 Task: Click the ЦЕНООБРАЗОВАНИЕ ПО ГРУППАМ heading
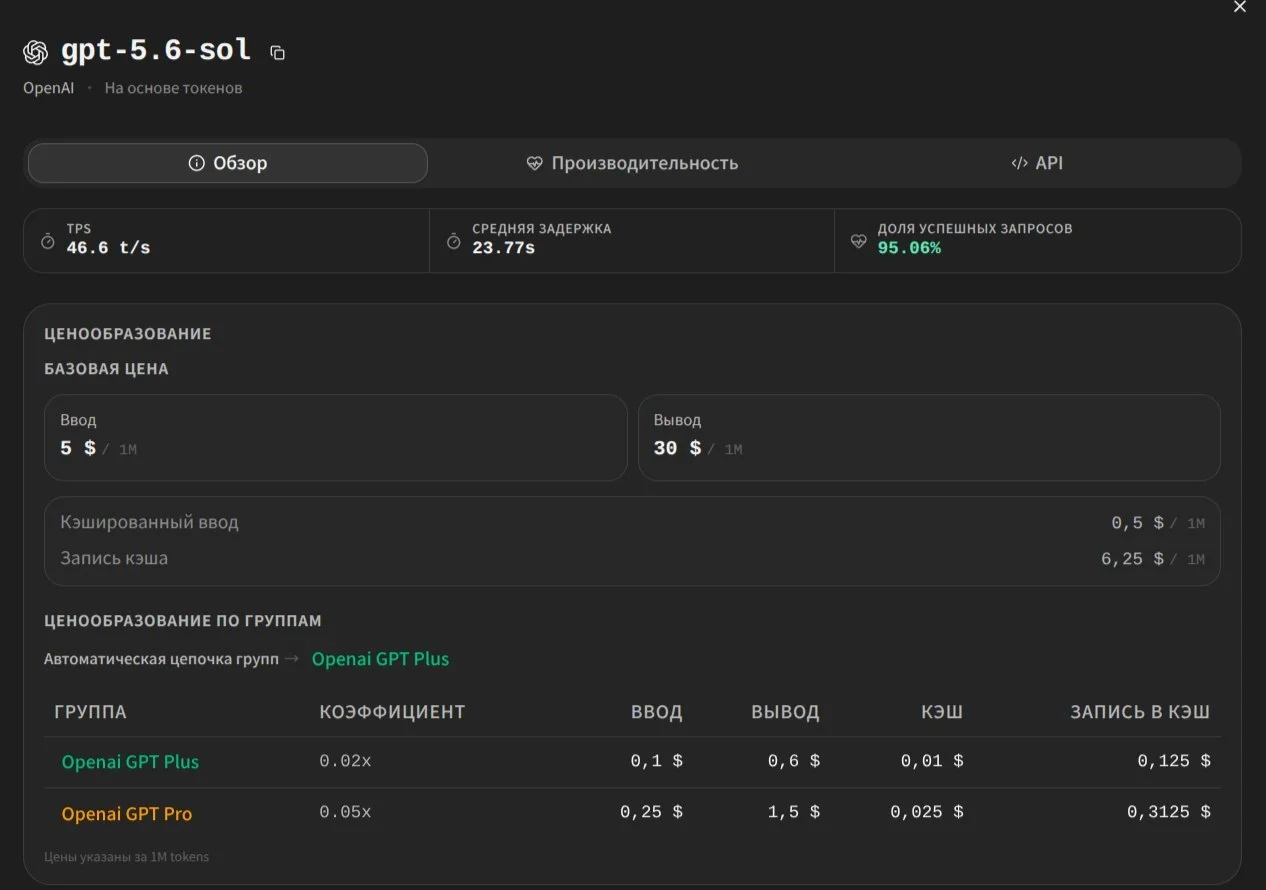tap(183, 621)
